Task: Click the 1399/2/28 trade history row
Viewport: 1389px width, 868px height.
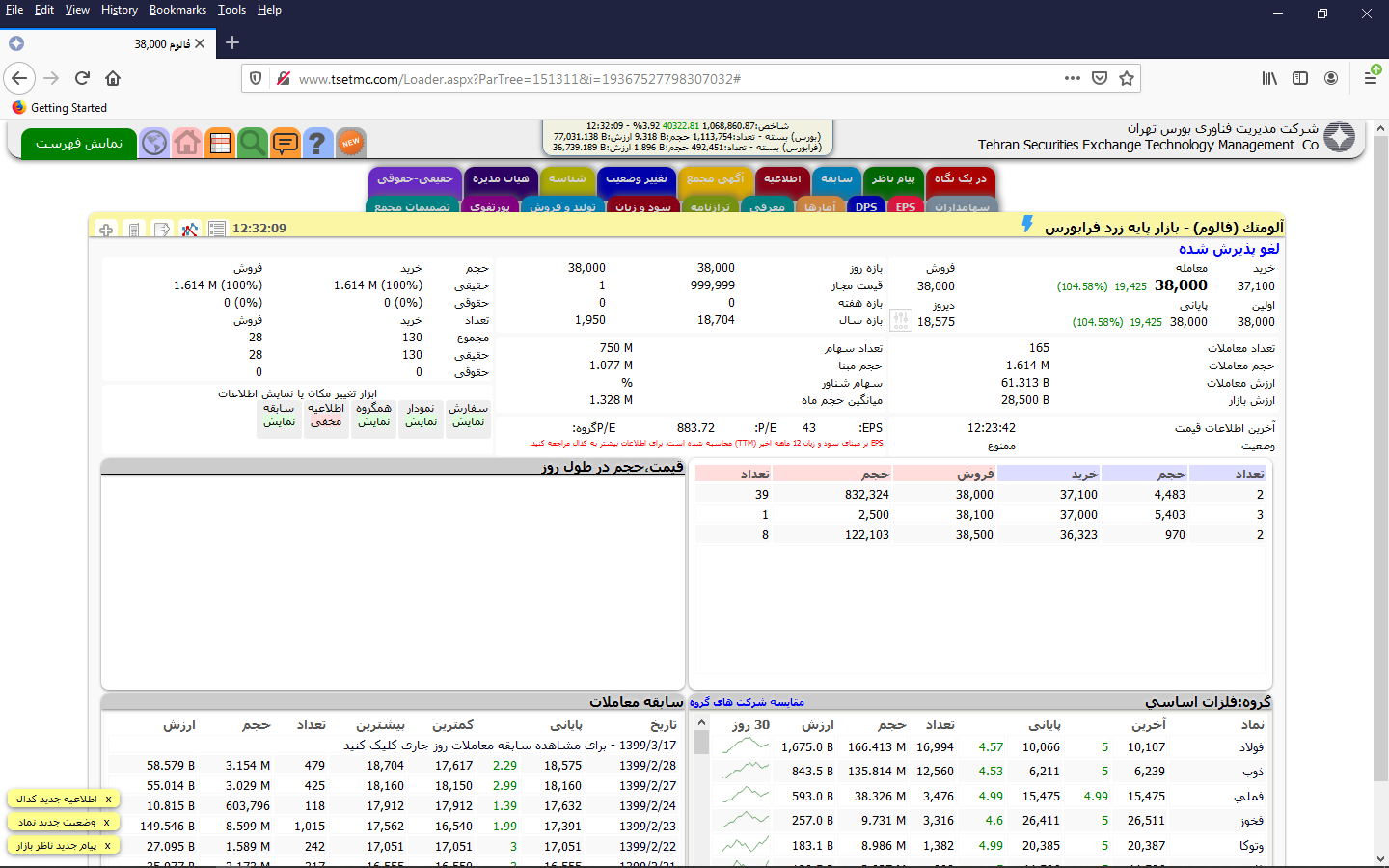Action: tap(394, 766)
